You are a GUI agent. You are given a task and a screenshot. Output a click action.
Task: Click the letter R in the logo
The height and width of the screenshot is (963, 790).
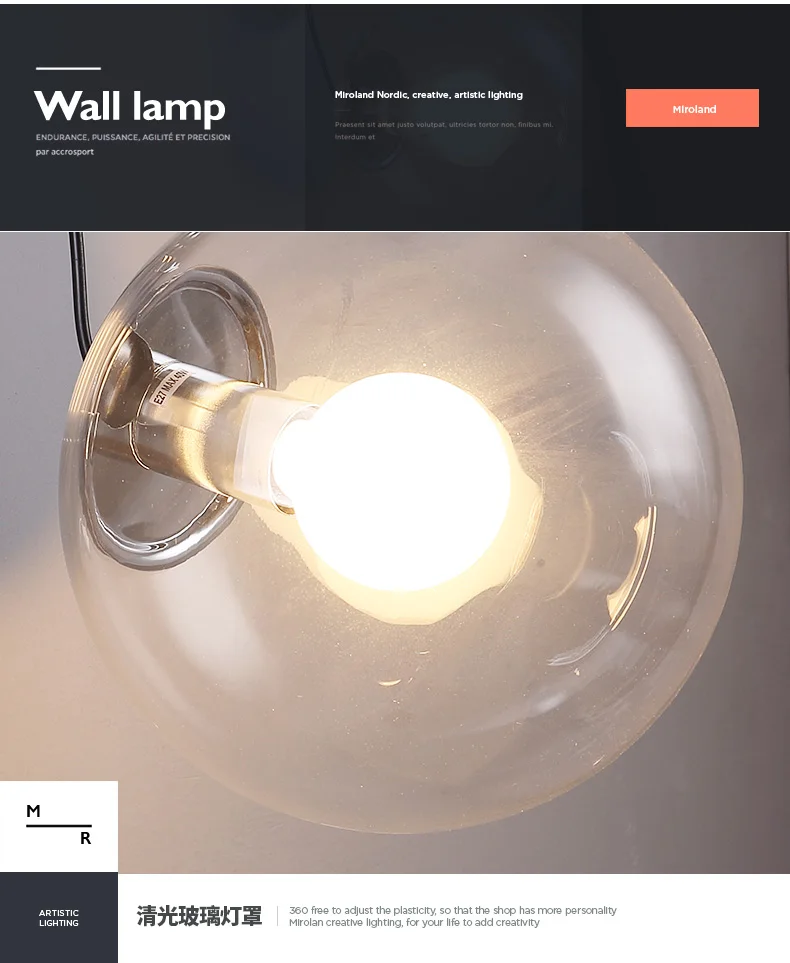click(x=85, y=838)
